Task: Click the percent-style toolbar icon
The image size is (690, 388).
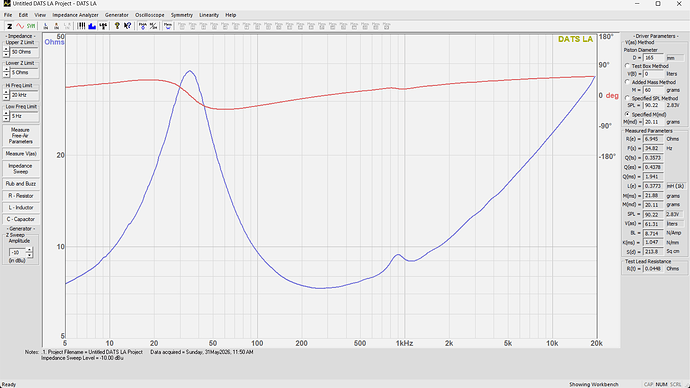Action: pos(153,26)
